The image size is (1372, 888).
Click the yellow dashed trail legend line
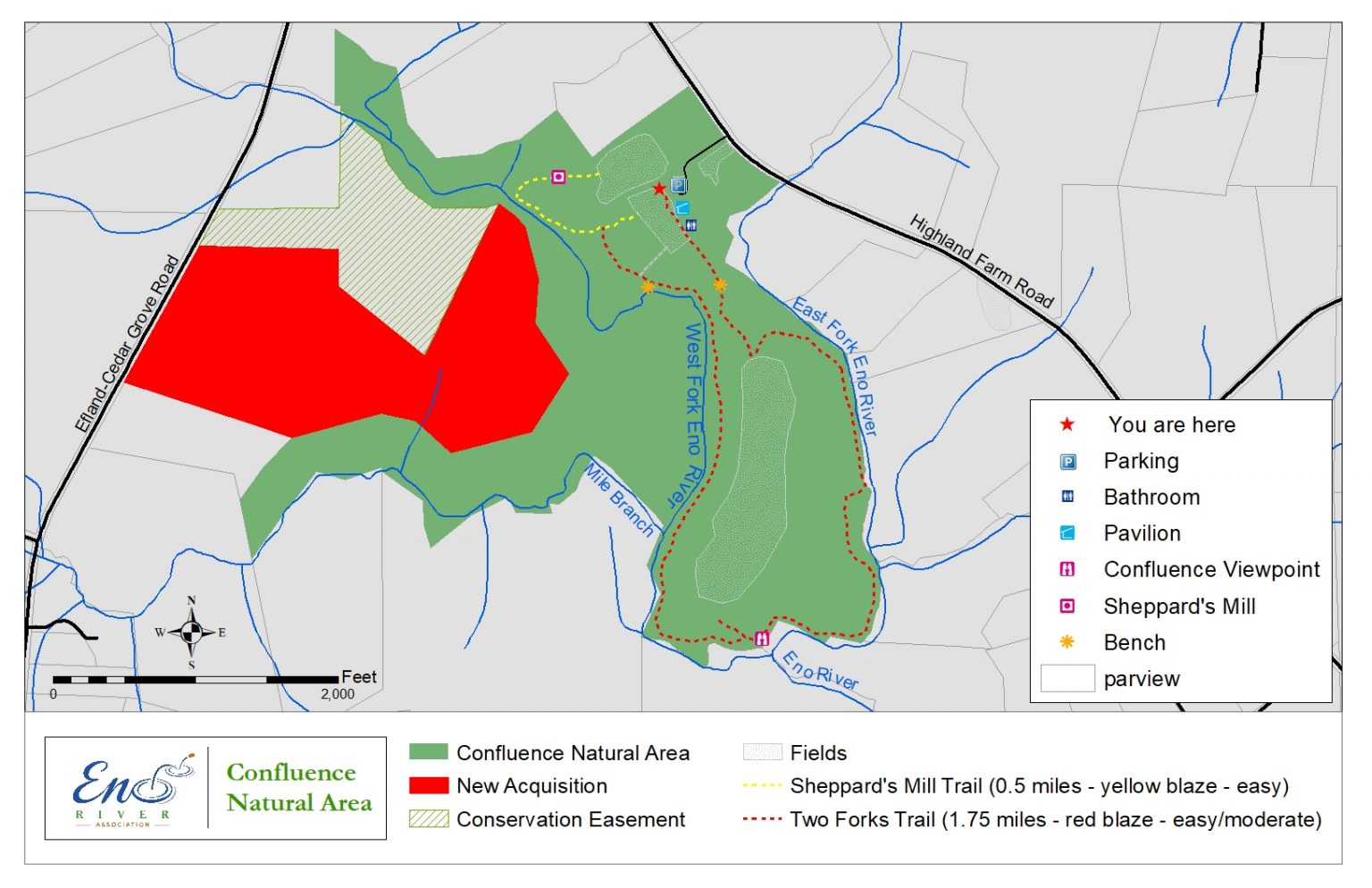pyautogui.click(x=762, y=786)
